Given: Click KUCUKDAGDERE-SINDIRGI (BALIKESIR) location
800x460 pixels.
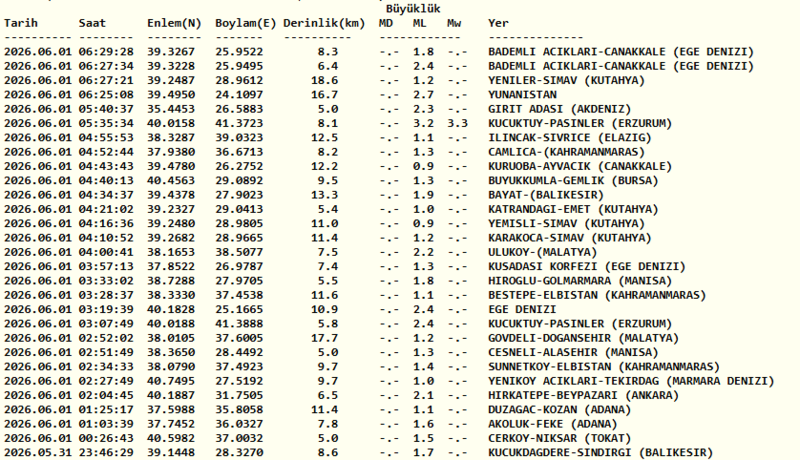Looking at the screenshot, I should 601,452.
